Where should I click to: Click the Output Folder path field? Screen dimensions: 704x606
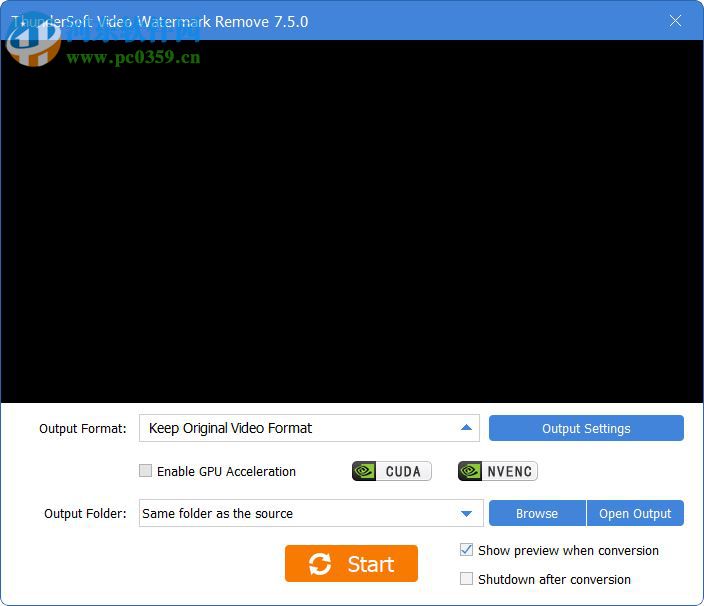(311, 513)
